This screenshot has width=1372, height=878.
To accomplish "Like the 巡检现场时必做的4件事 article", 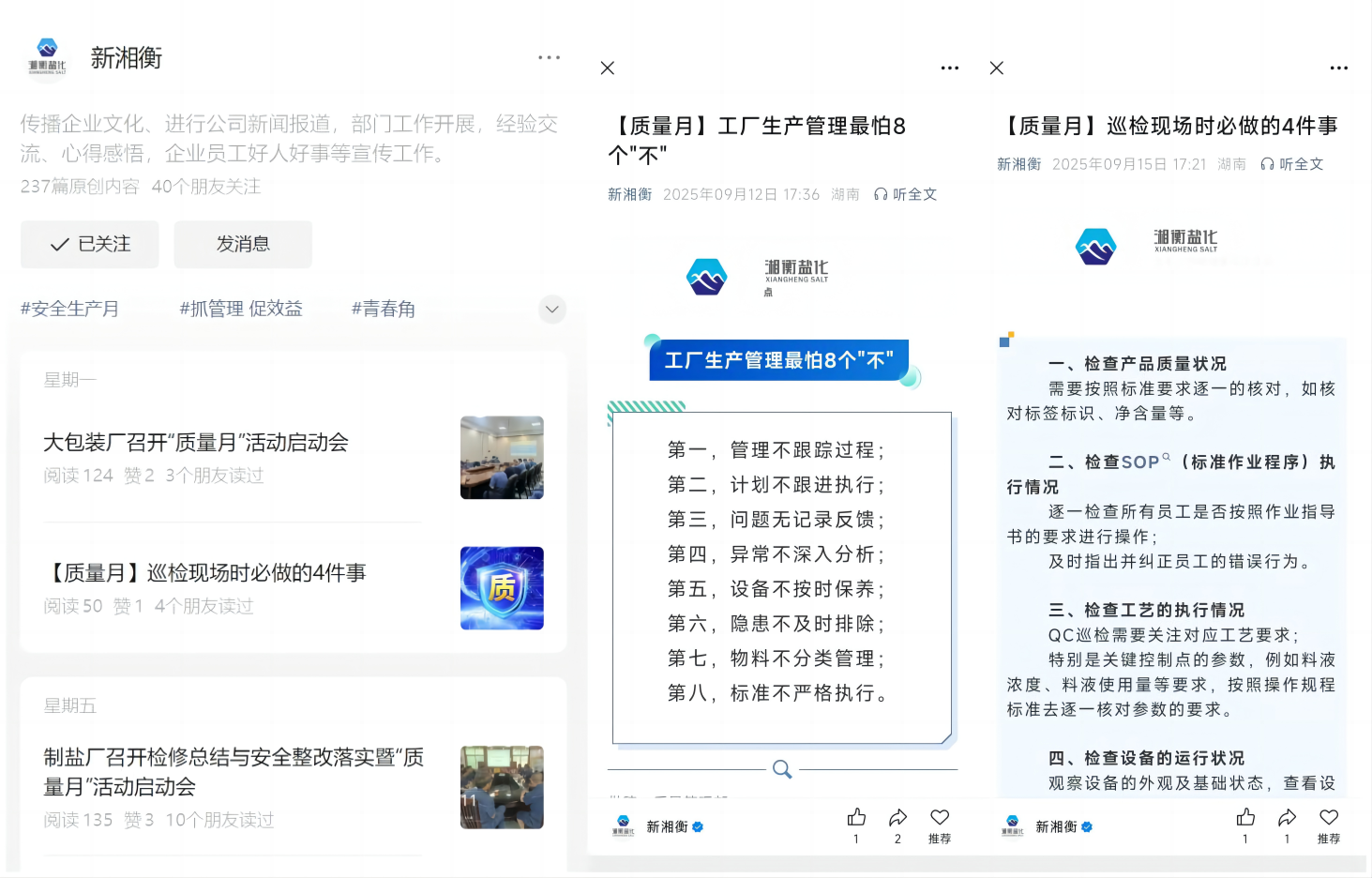I will point(1245,817).
